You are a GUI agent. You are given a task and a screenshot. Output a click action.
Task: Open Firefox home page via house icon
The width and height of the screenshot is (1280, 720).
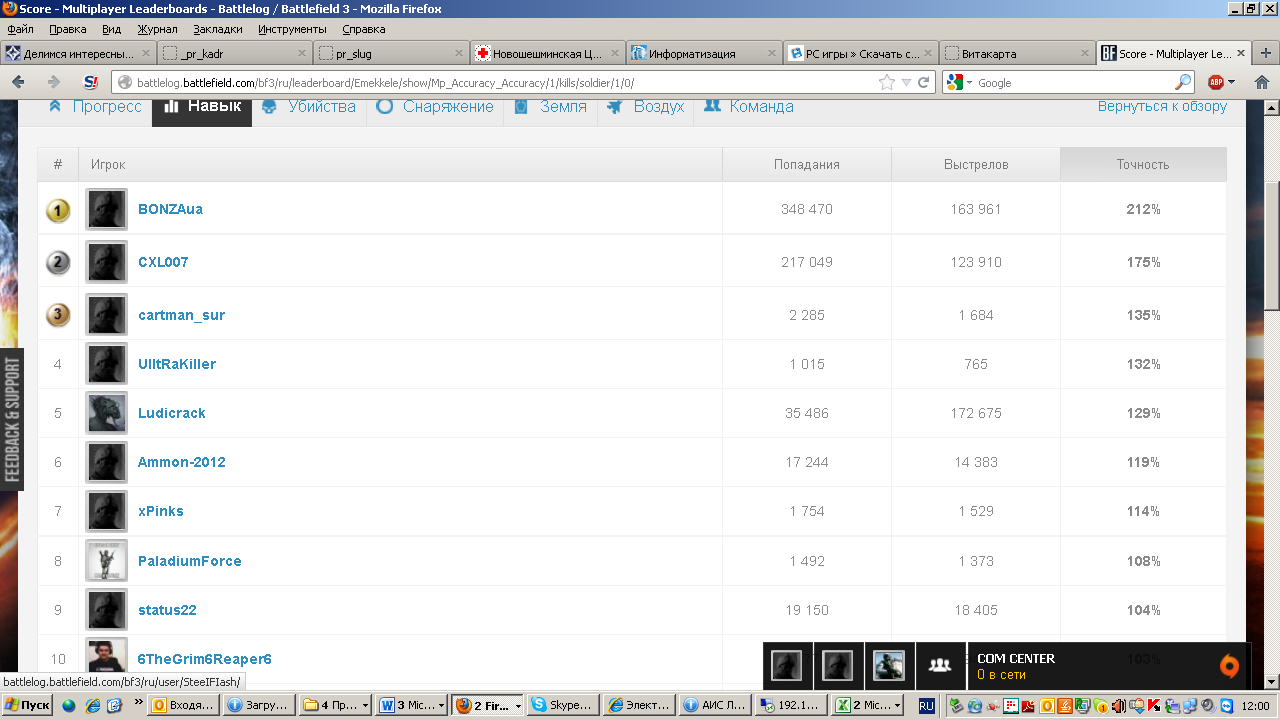(x=1262, y=82)
